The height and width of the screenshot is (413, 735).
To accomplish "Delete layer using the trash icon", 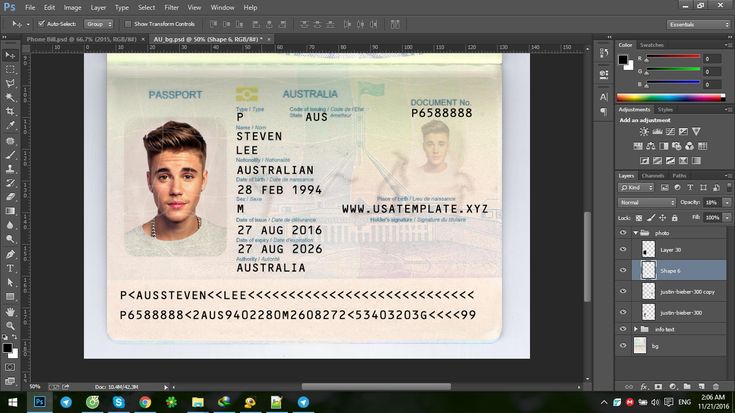I will [x=715, y=387].
